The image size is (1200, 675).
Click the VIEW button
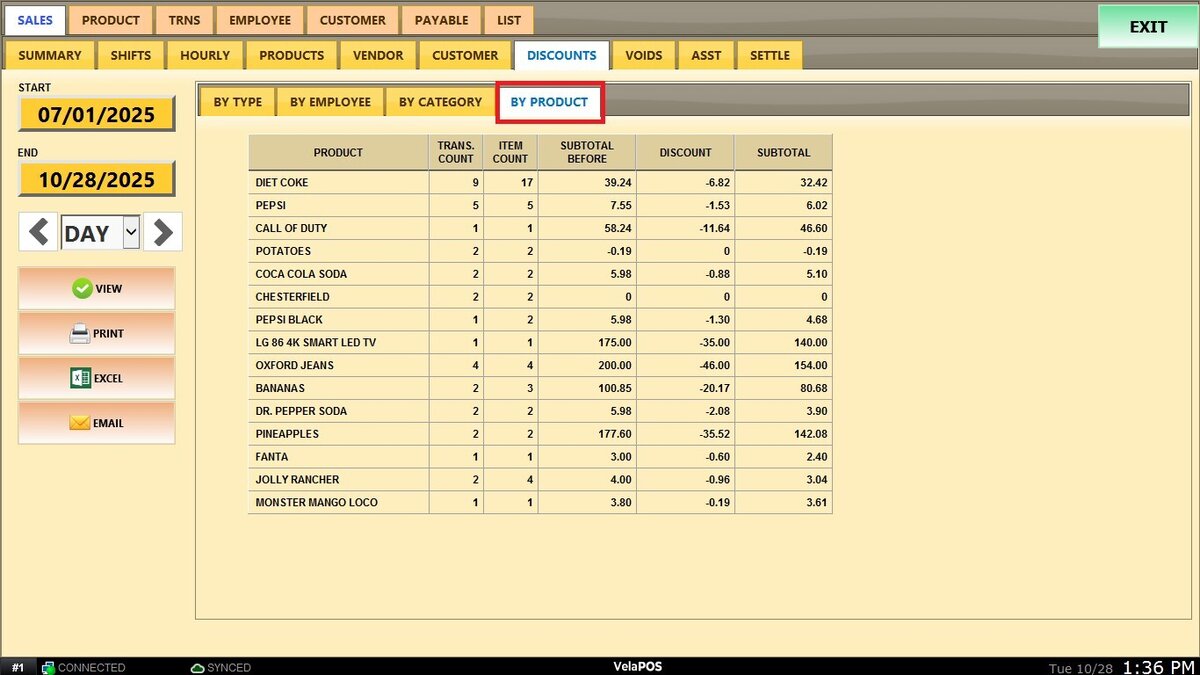click(x=96, y=289)
